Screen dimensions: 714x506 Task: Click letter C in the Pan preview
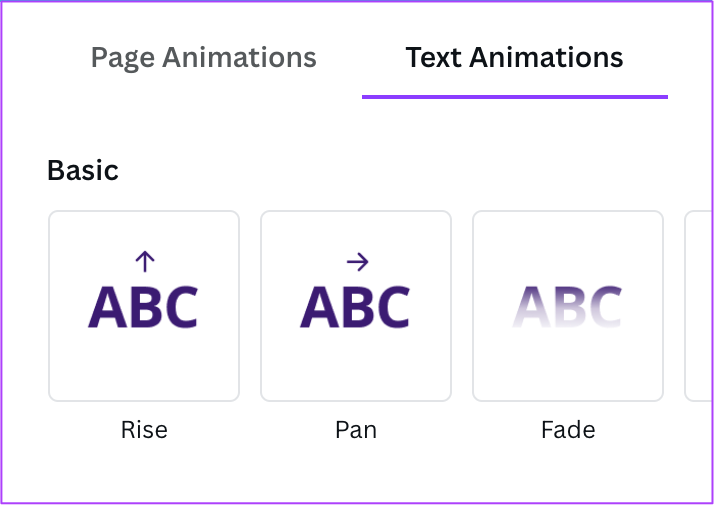pos(391,307)
